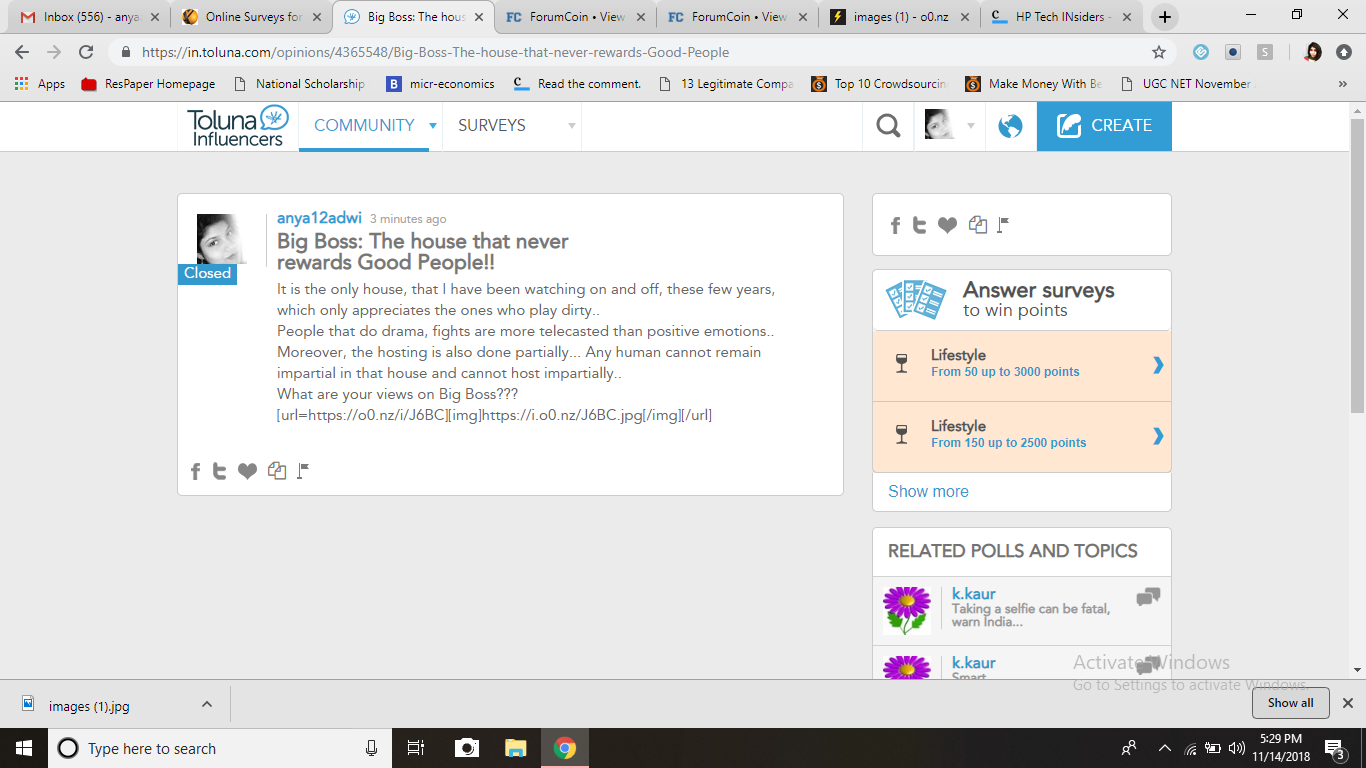This screenshot has width=1366, height=768.
Task: Click the CREATE button
Action: 1104,126
